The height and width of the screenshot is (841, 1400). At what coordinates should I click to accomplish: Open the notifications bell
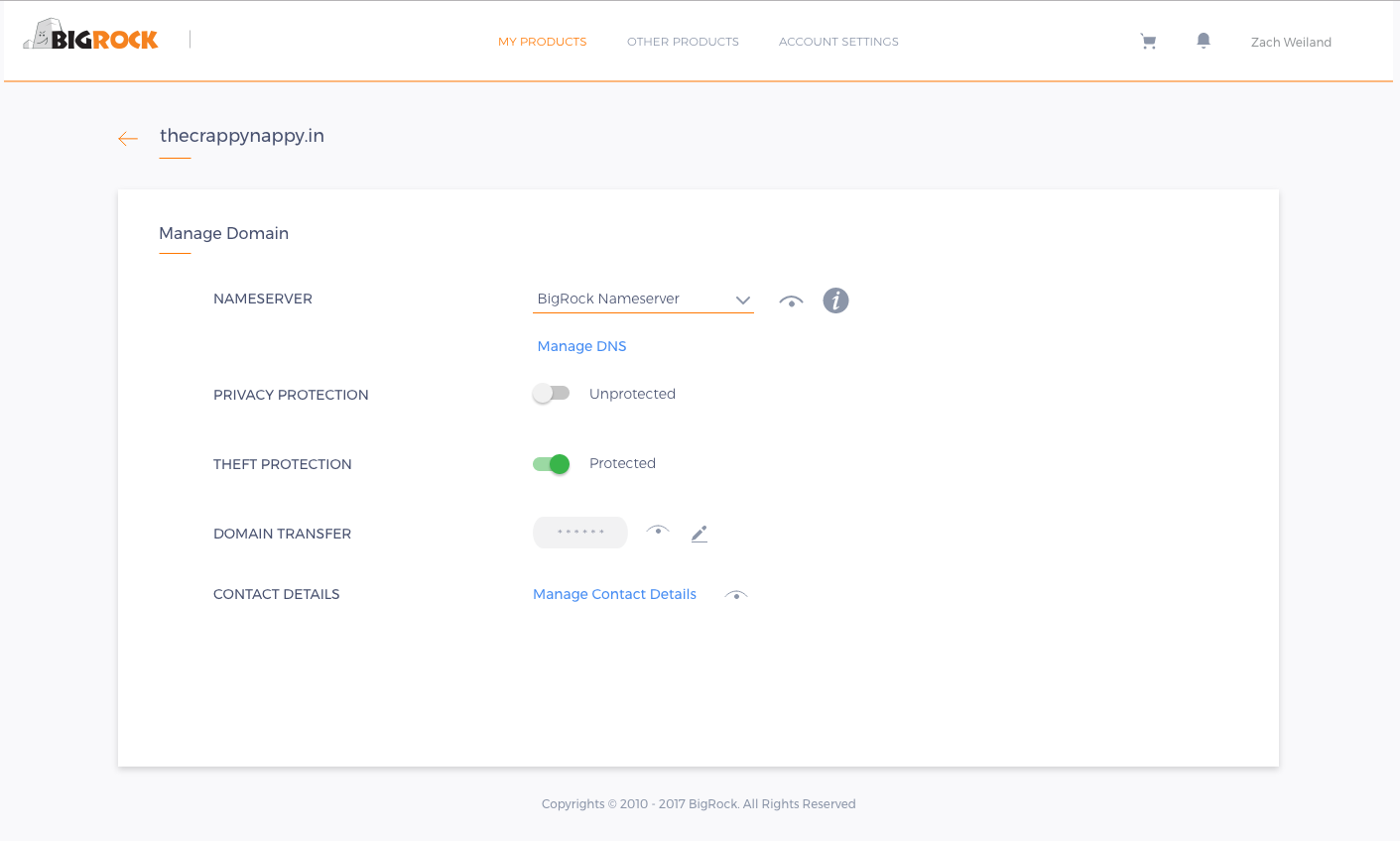coord(1204,41)
